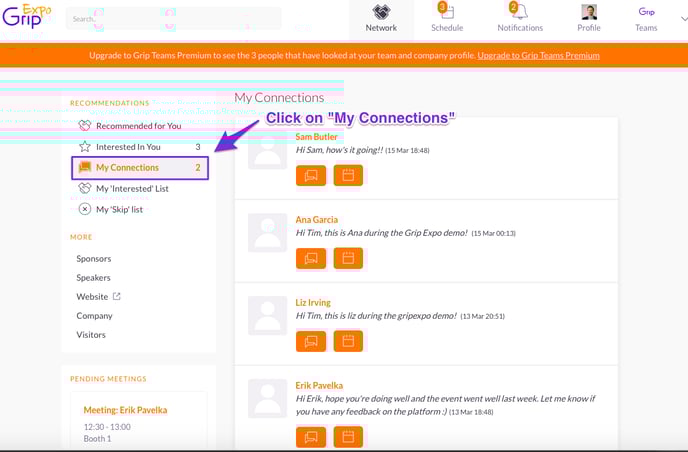Screen dimensions: 688x452
Task: Open Sam Butler's profile name
Action: [x=316, y=137]
